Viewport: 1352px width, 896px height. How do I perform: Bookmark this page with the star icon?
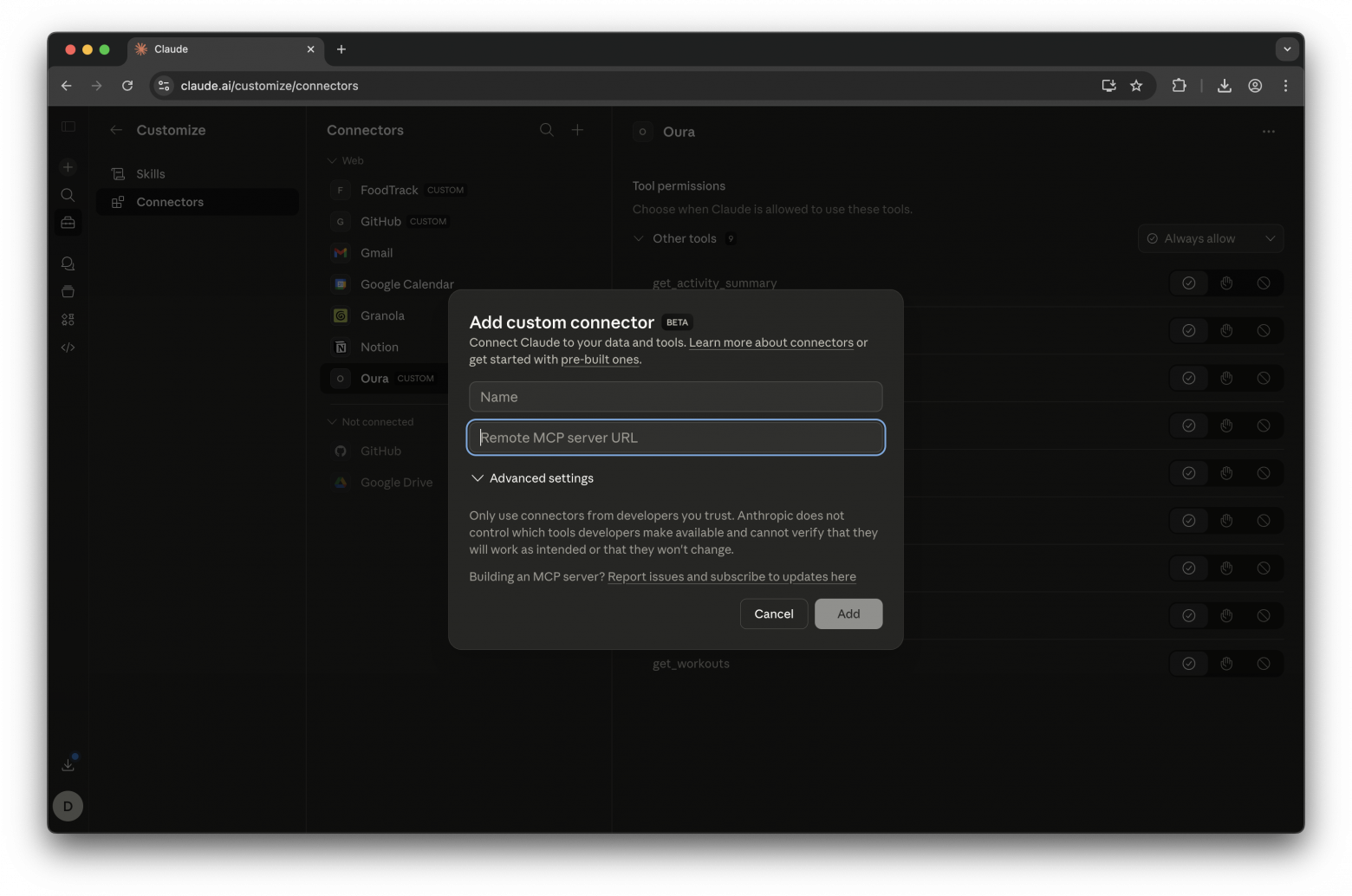[1136, 86]
